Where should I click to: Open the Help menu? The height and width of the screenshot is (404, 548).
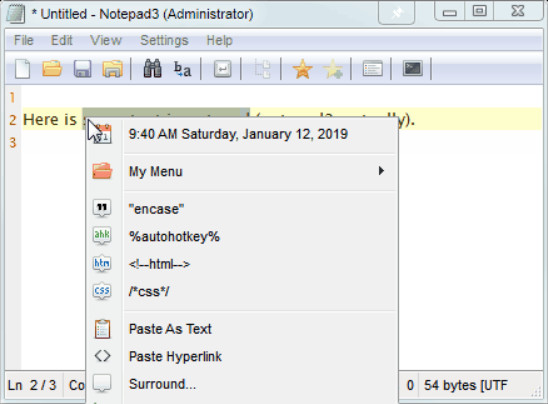[x=219, y=41]
